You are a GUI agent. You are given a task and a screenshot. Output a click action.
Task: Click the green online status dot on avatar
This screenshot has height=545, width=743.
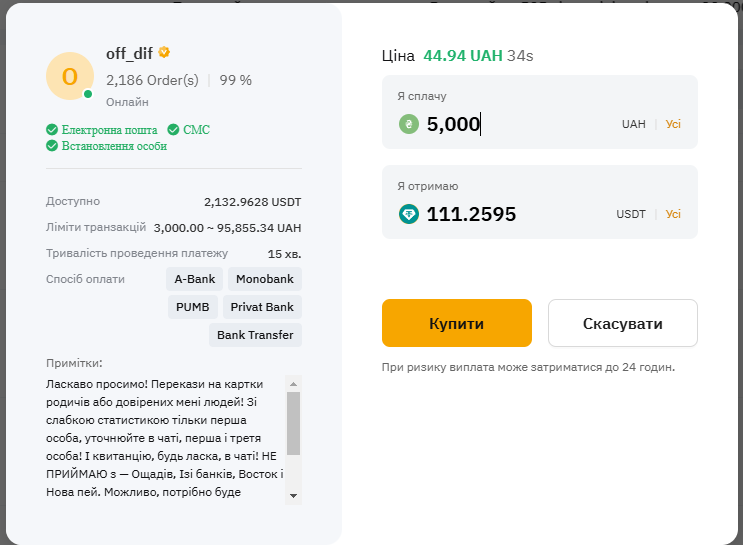[x=88, y=94]
